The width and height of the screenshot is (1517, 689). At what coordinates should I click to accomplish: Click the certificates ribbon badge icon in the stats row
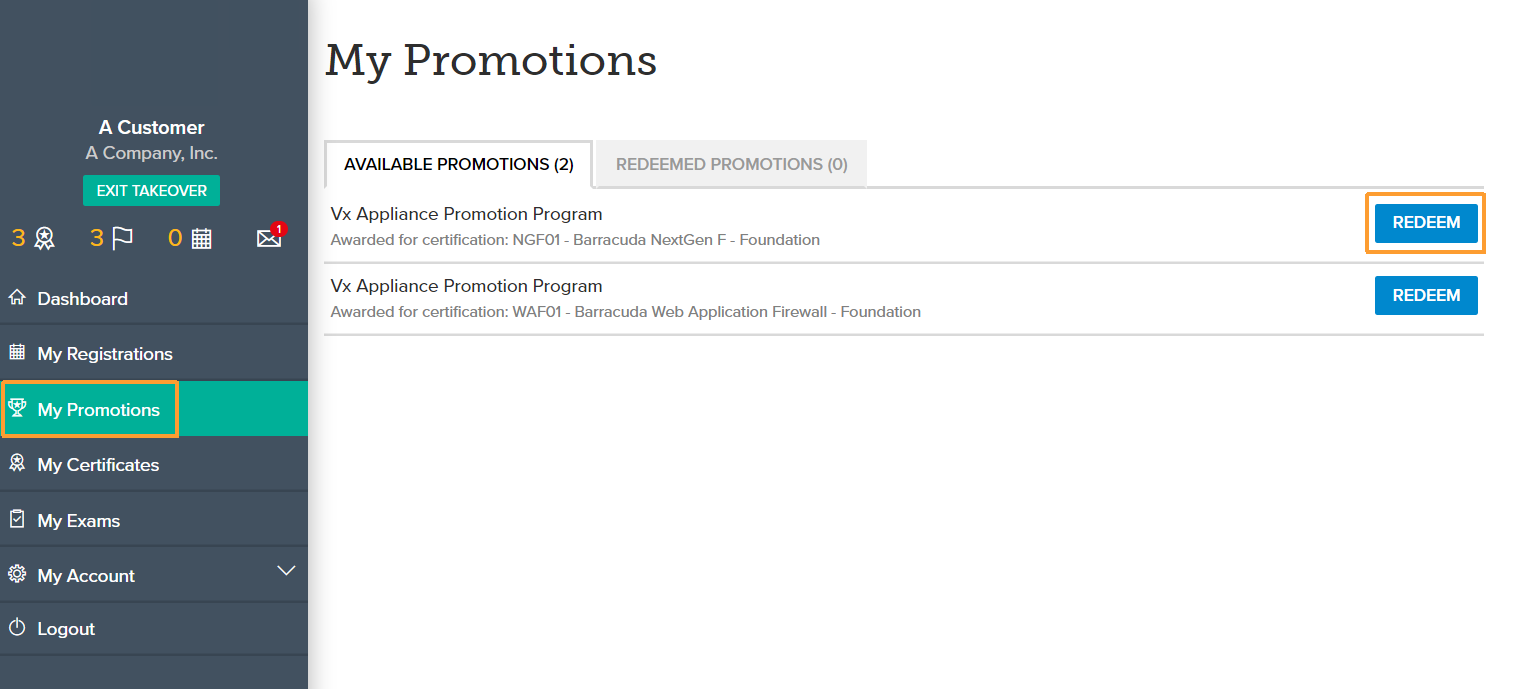pyautogui.click(x=45, y=238)
